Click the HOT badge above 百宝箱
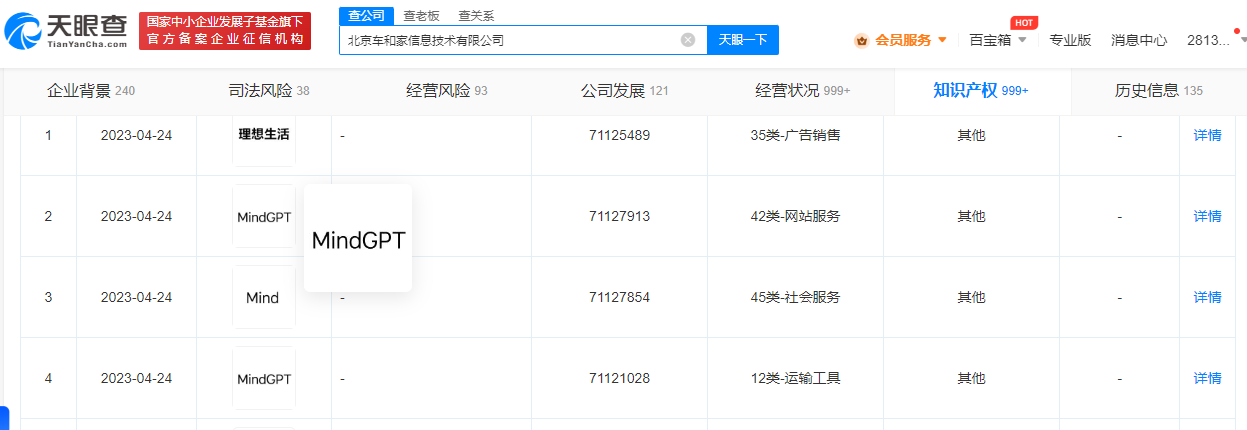The height and width of the screenshot is (430, 1247). [x=1023, y=22]
